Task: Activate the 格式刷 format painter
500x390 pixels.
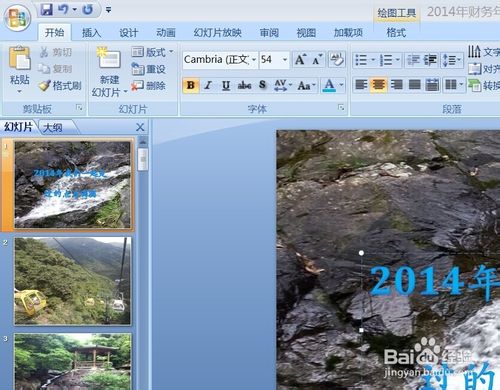Action: pos(60,86)
